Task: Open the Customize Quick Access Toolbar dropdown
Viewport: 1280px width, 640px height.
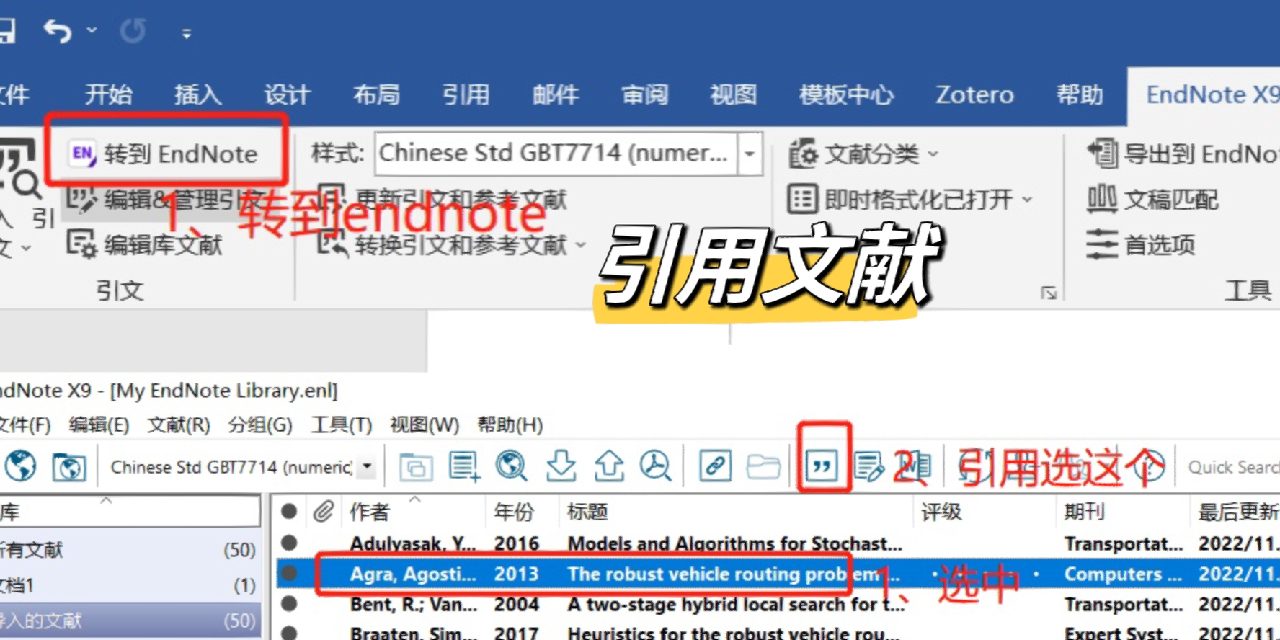Action: click(x=186, y=33)
